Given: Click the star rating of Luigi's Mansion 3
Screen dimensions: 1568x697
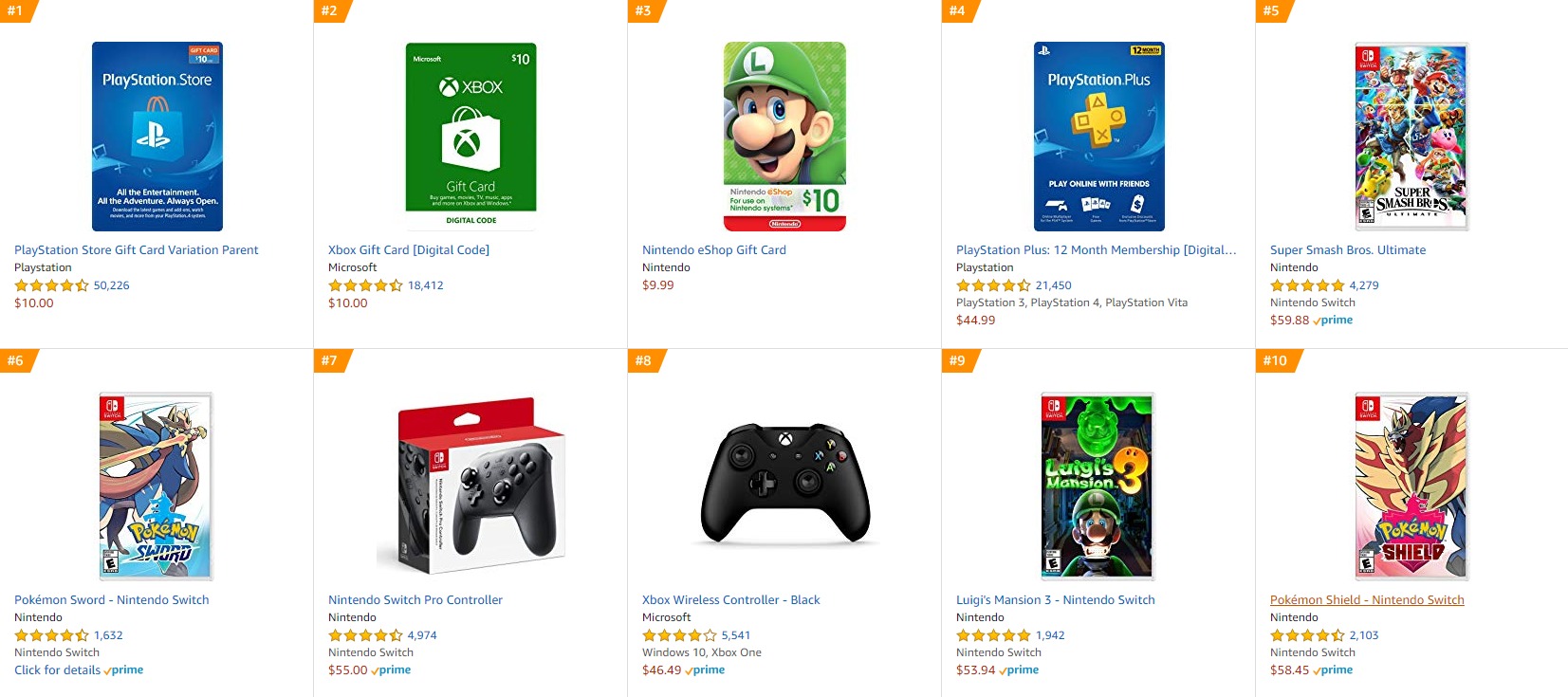Looking at the screenshot, I should (x=993, y=635).
